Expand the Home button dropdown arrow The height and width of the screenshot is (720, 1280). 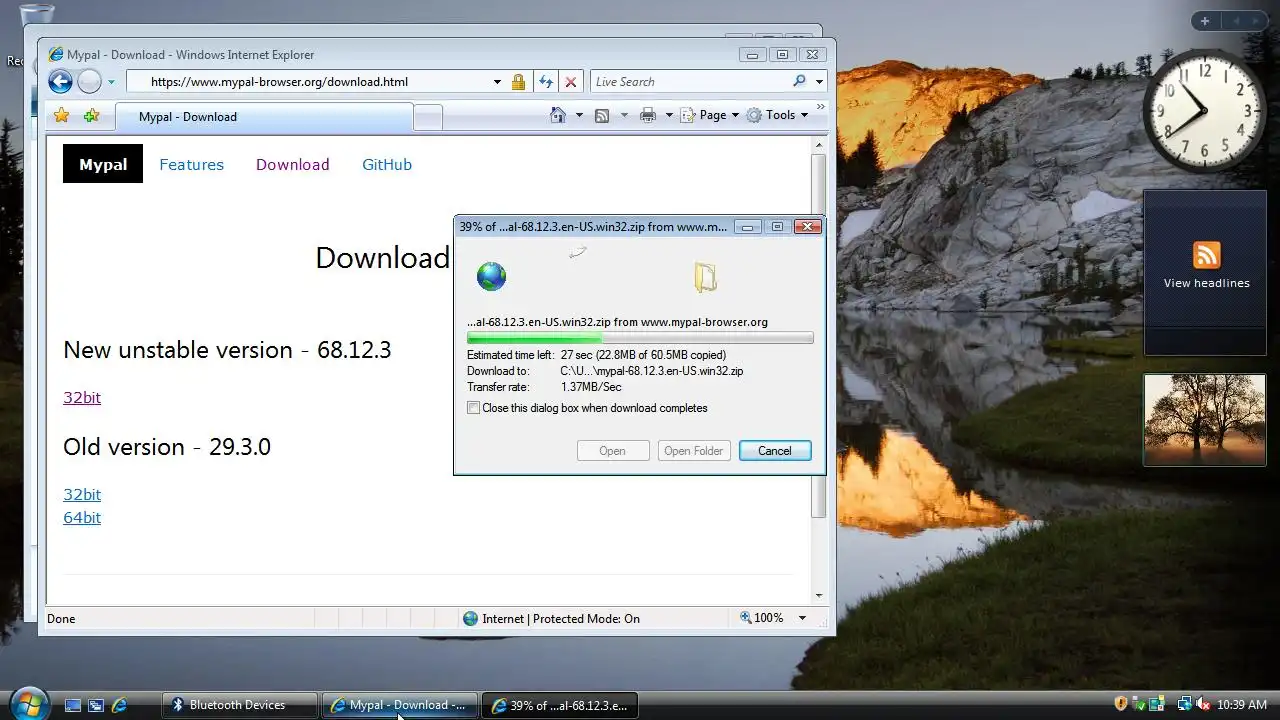click(x=579, y=115)
